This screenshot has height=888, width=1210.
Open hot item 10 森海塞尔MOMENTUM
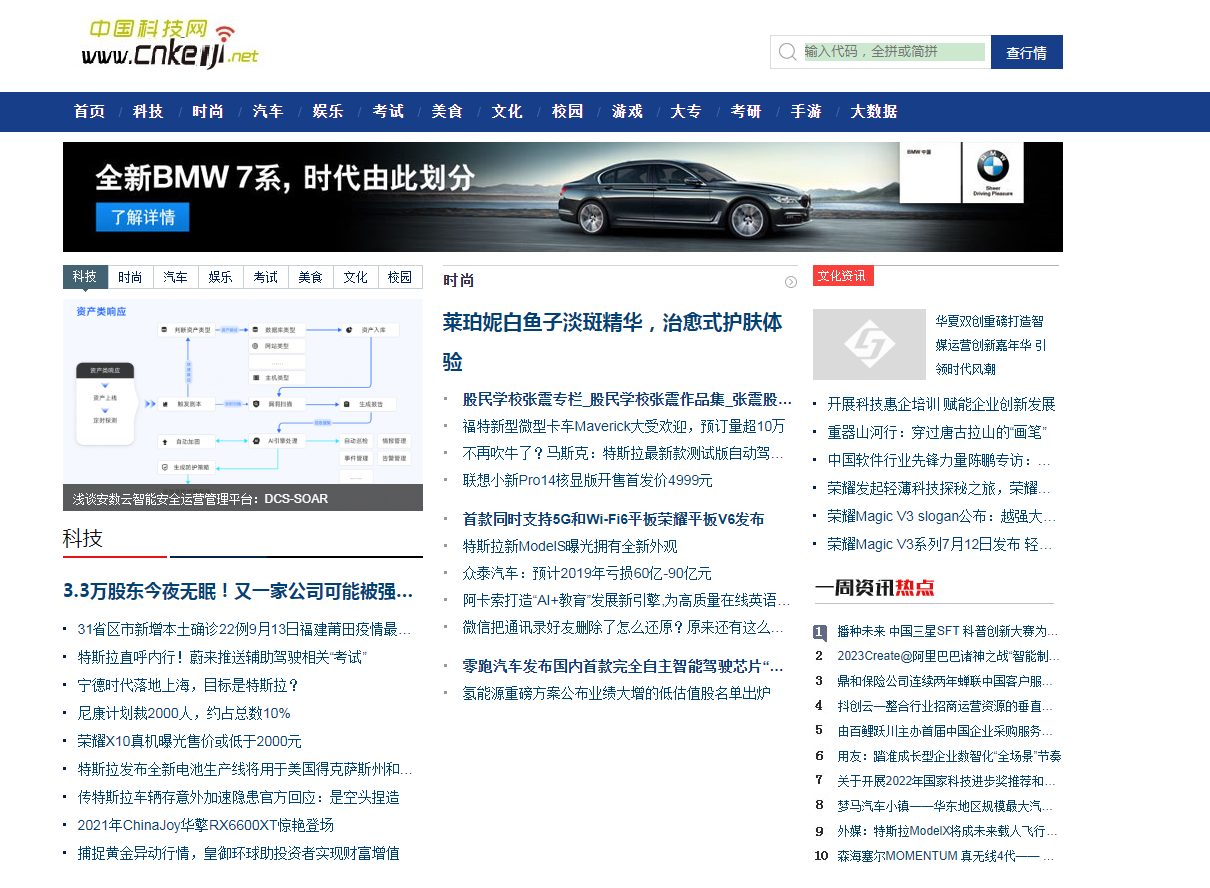tap(947, 856)
